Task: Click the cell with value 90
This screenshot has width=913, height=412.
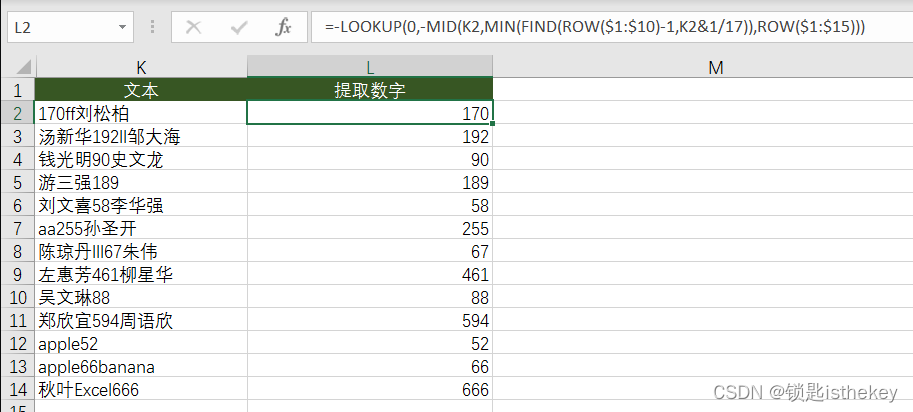Action: point(370,159)
